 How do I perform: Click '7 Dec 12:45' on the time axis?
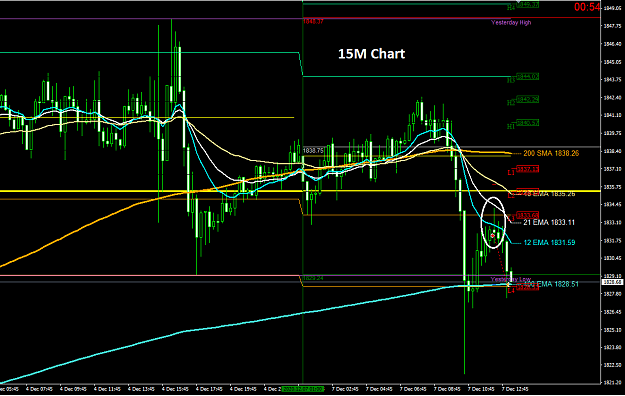click(x=515, y=389)
